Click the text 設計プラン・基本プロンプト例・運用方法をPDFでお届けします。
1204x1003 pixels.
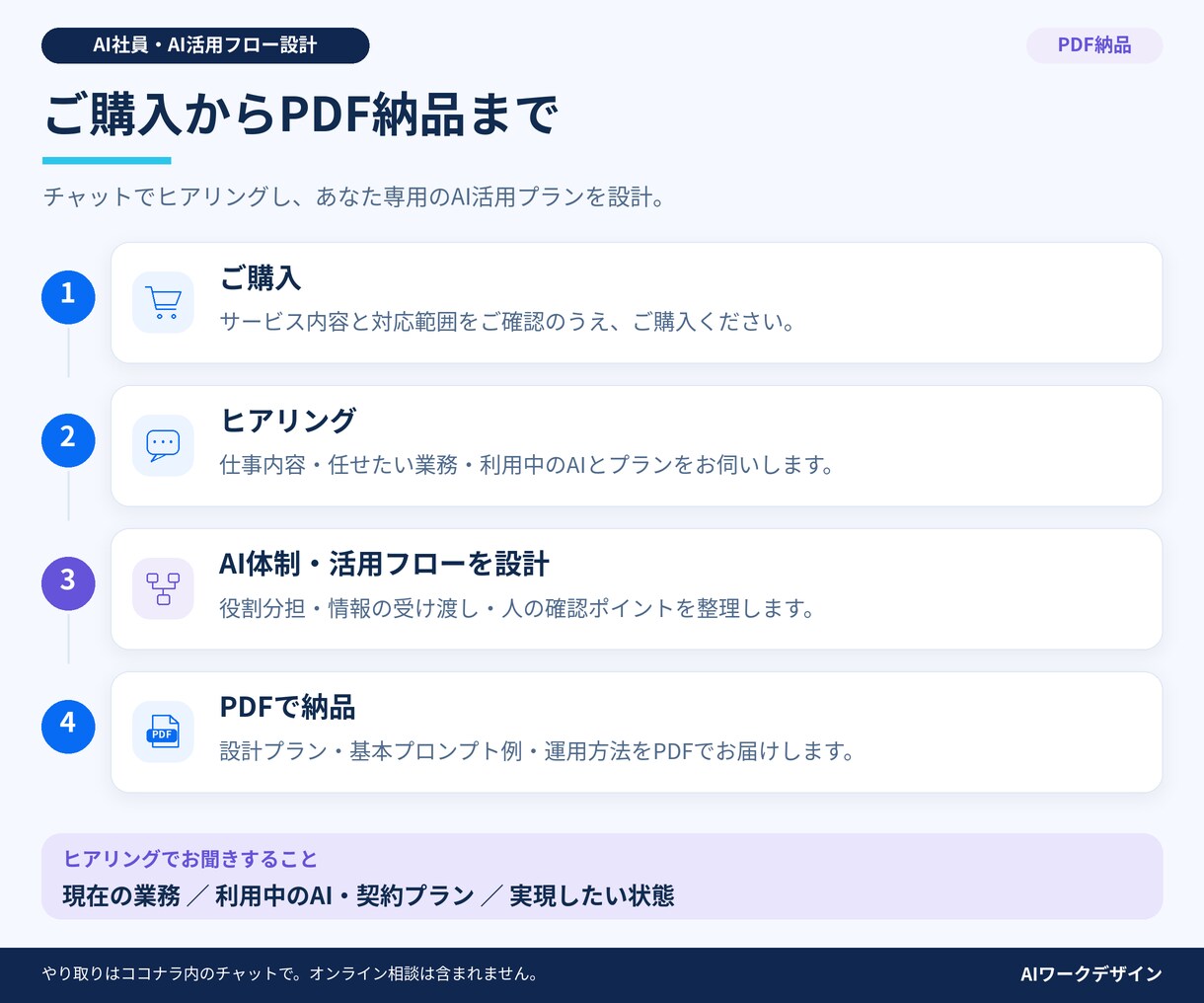tap(538, 751)
